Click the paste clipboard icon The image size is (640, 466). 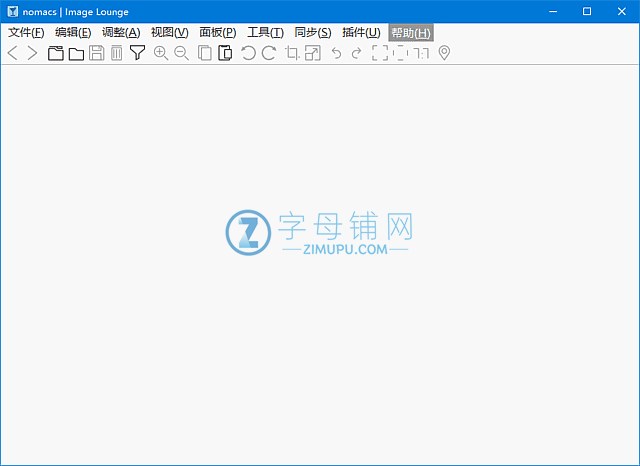click(225, 53)
